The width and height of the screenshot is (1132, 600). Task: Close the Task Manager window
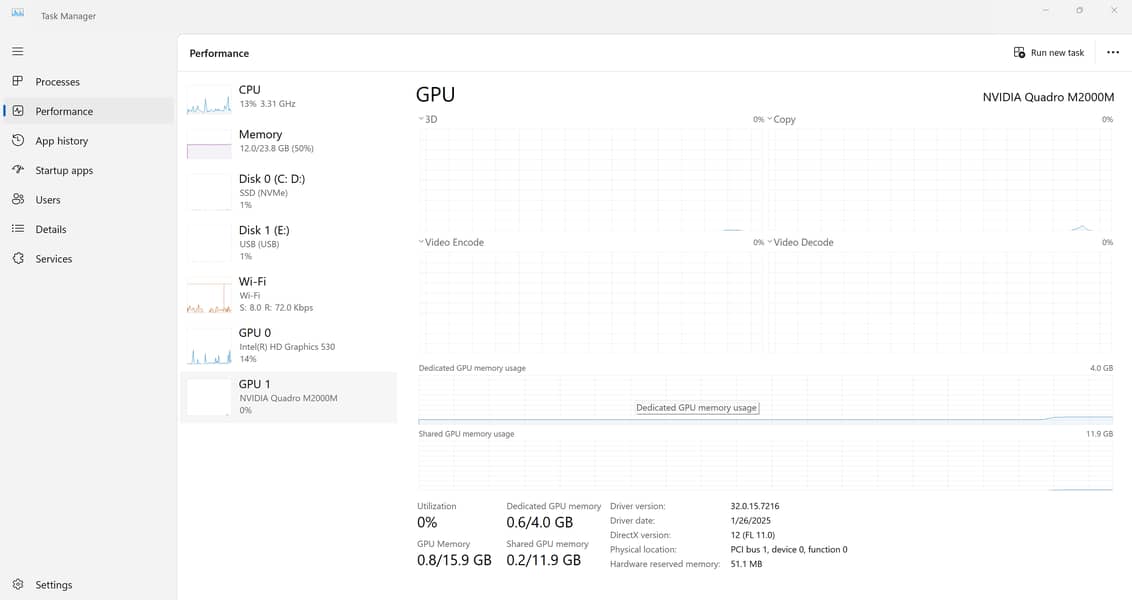click(x=1114, y=10)
